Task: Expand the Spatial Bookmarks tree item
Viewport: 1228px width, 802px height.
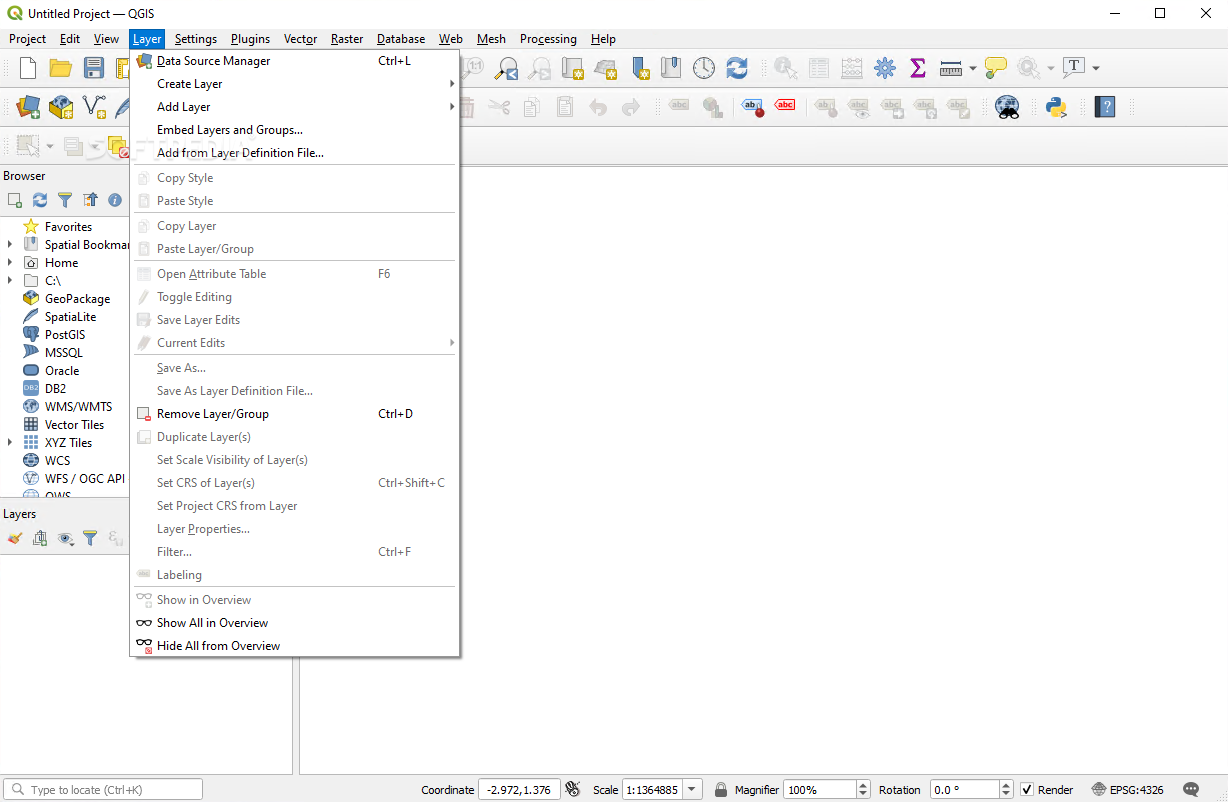Action: point(10,245)
